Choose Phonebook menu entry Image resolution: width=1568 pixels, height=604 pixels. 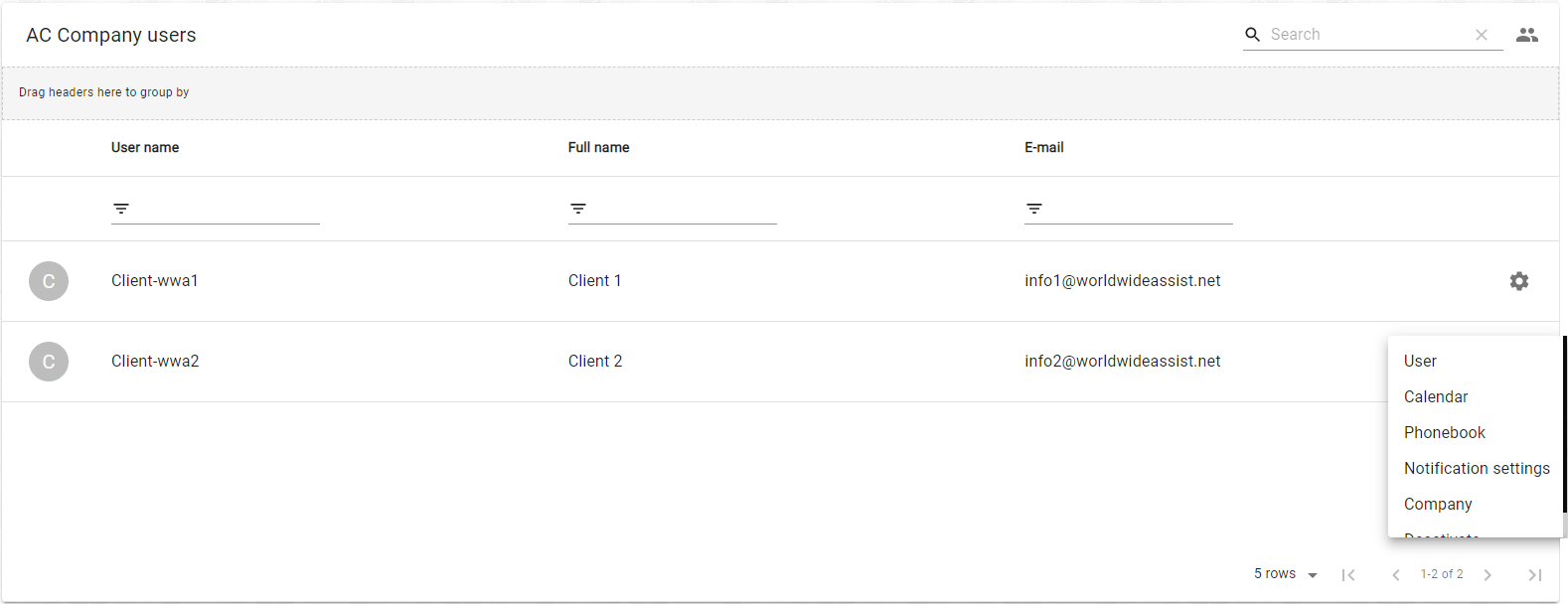click(x=1445, y=433)
